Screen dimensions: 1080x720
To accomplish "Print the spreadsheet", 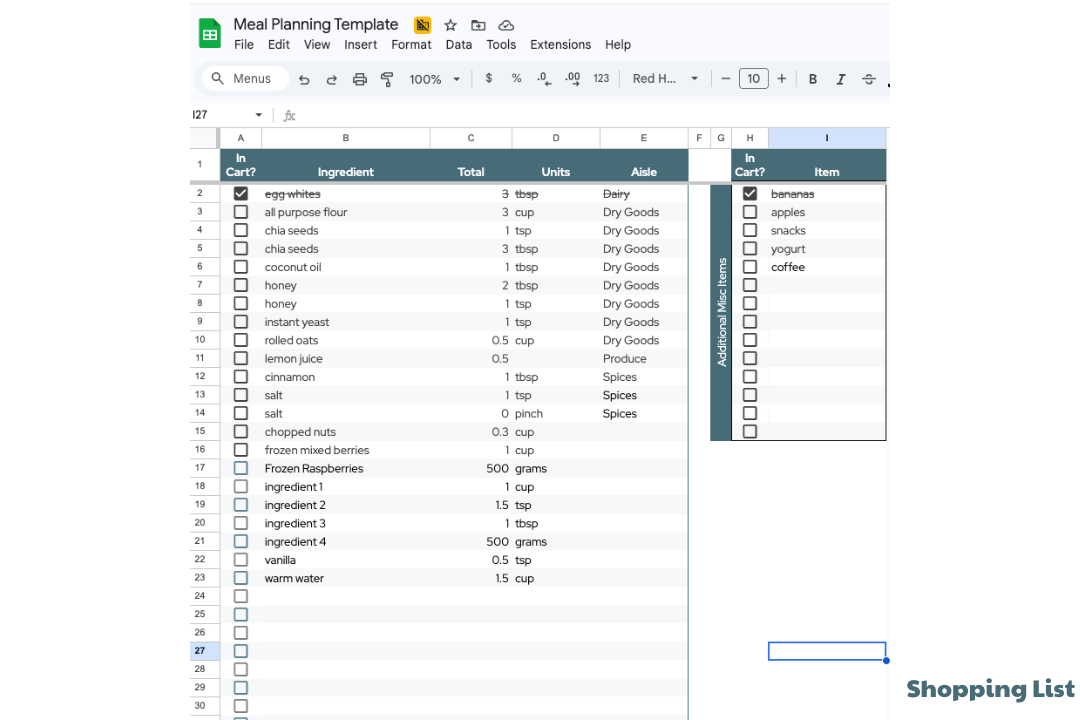I will pos(360,79).
